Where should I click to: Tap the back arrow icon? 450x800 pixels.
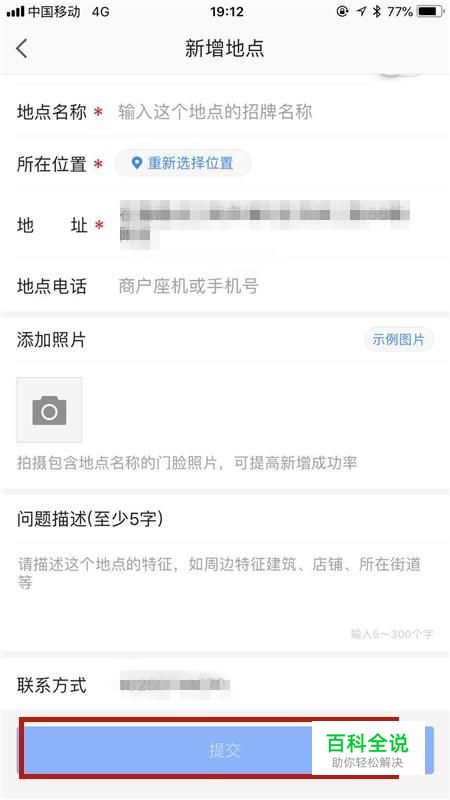tap(22, 49)
